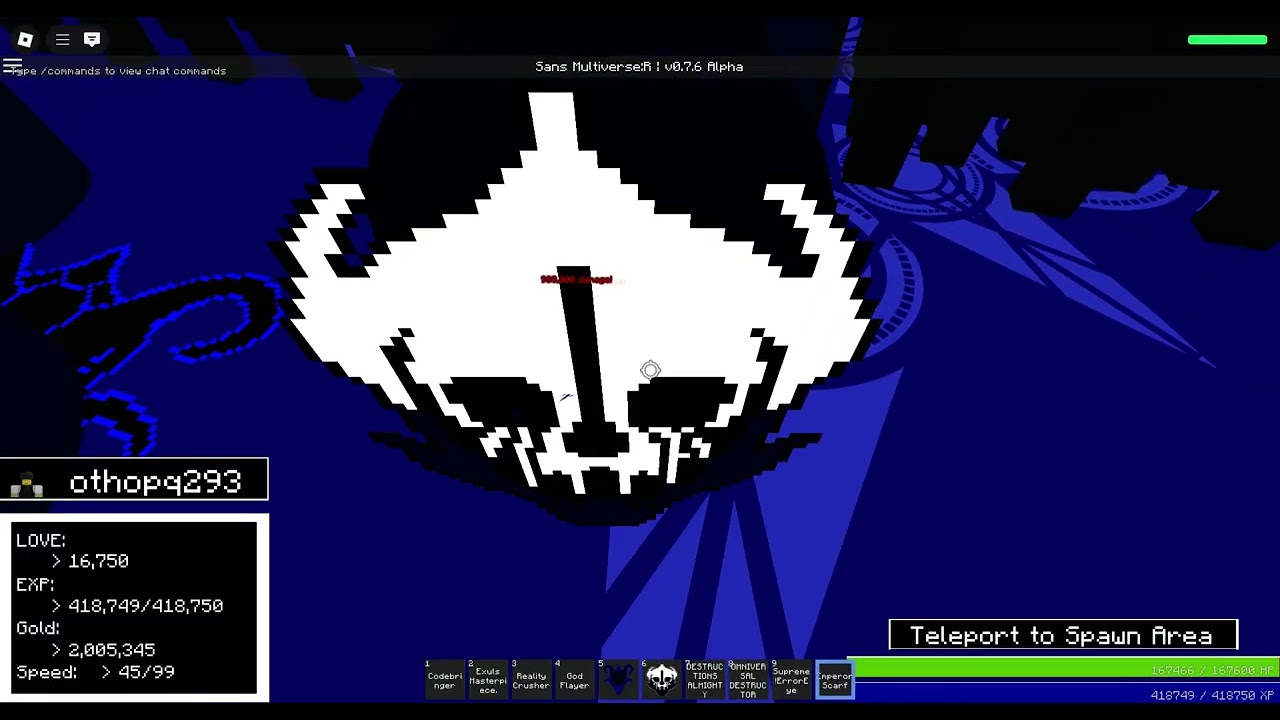Click the EXP value 418,749/418,750
The image size is (1280, 720).
point(145,606)
